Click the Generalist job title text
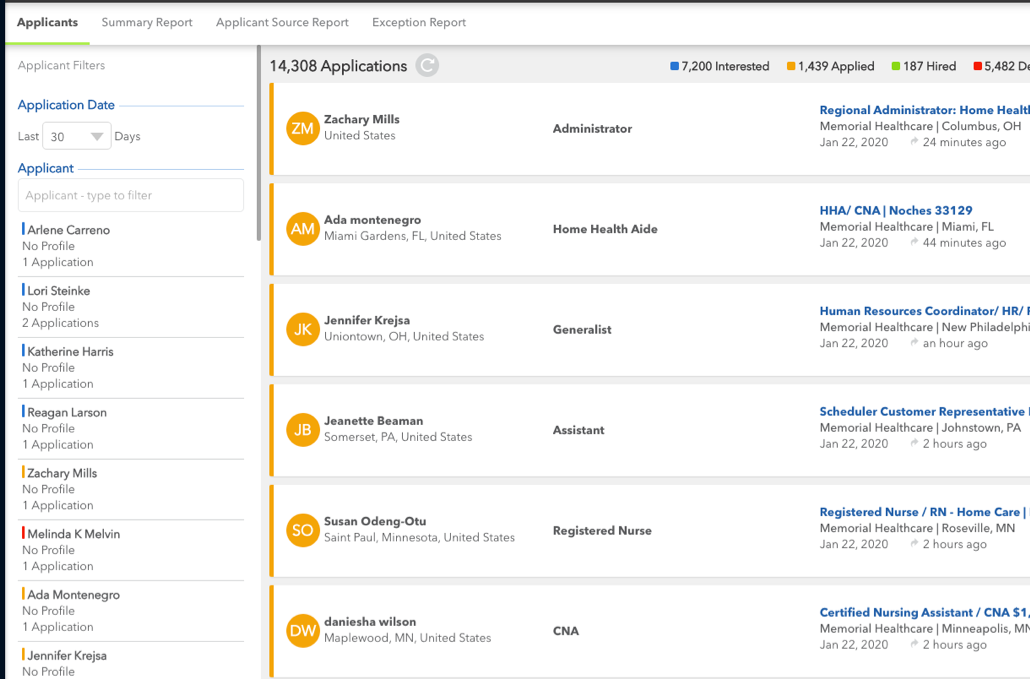 point(582,330)
